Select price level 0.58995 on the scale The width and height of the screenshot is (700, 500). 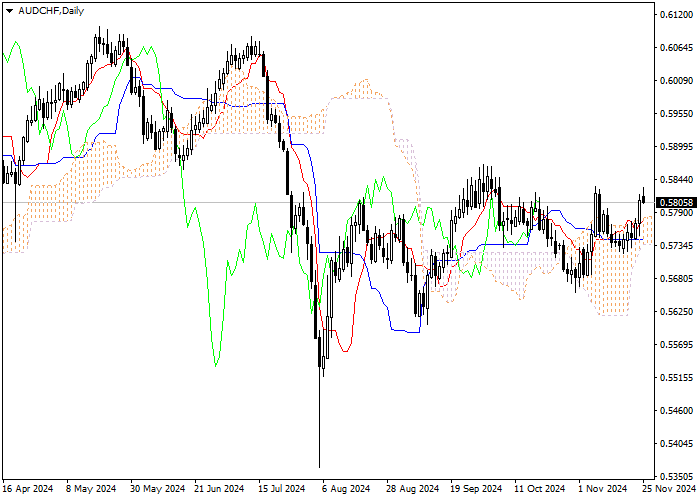point(677,147)
